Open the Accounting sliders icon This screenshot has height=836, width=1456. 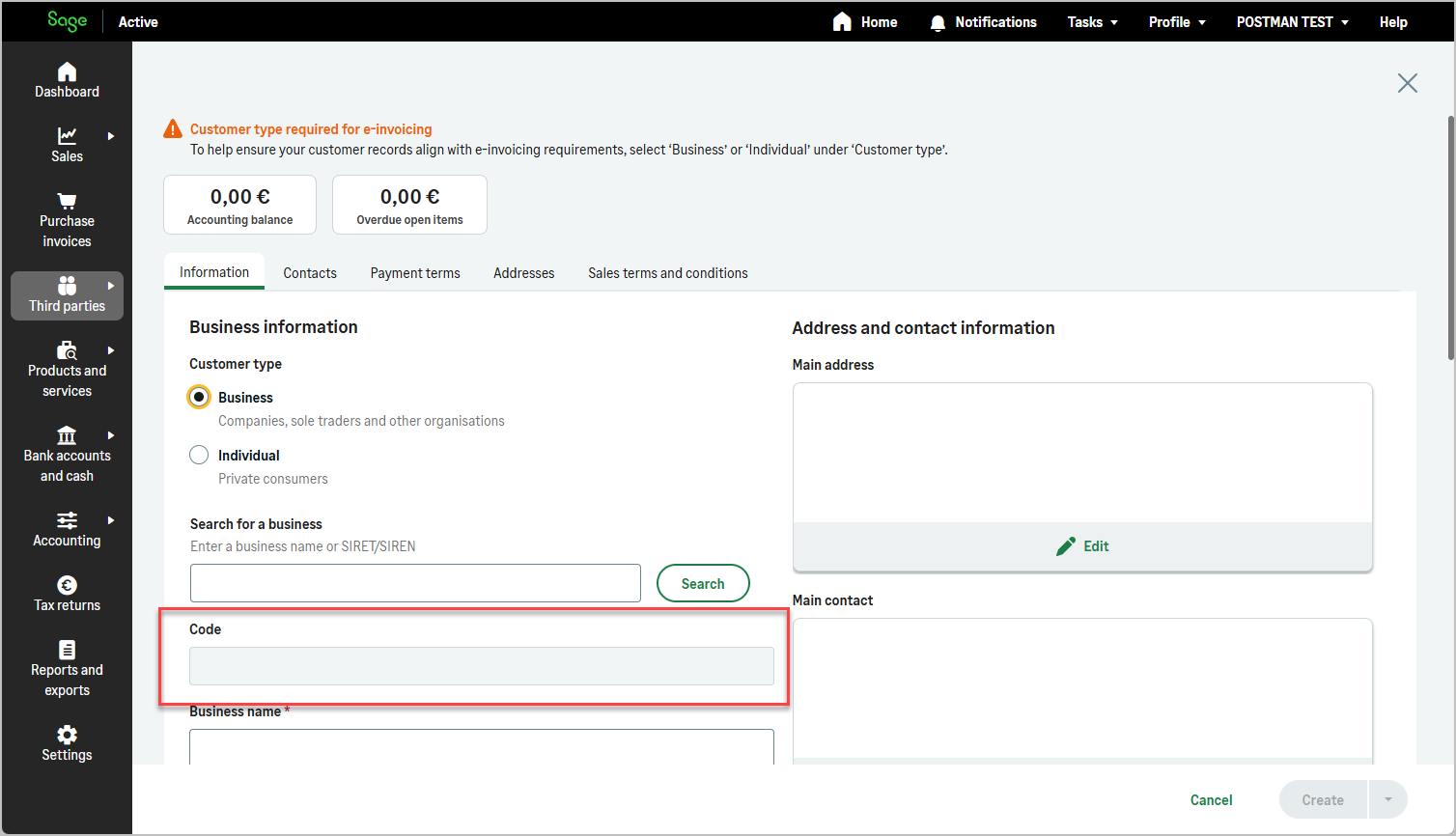67,520
